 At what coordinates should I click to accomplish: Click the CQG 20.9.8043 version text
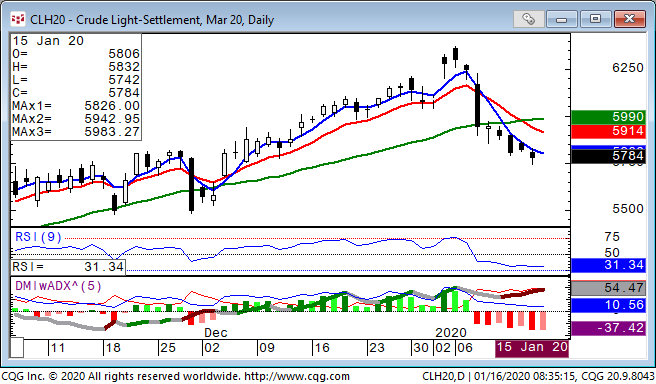[x=618, y=376]
